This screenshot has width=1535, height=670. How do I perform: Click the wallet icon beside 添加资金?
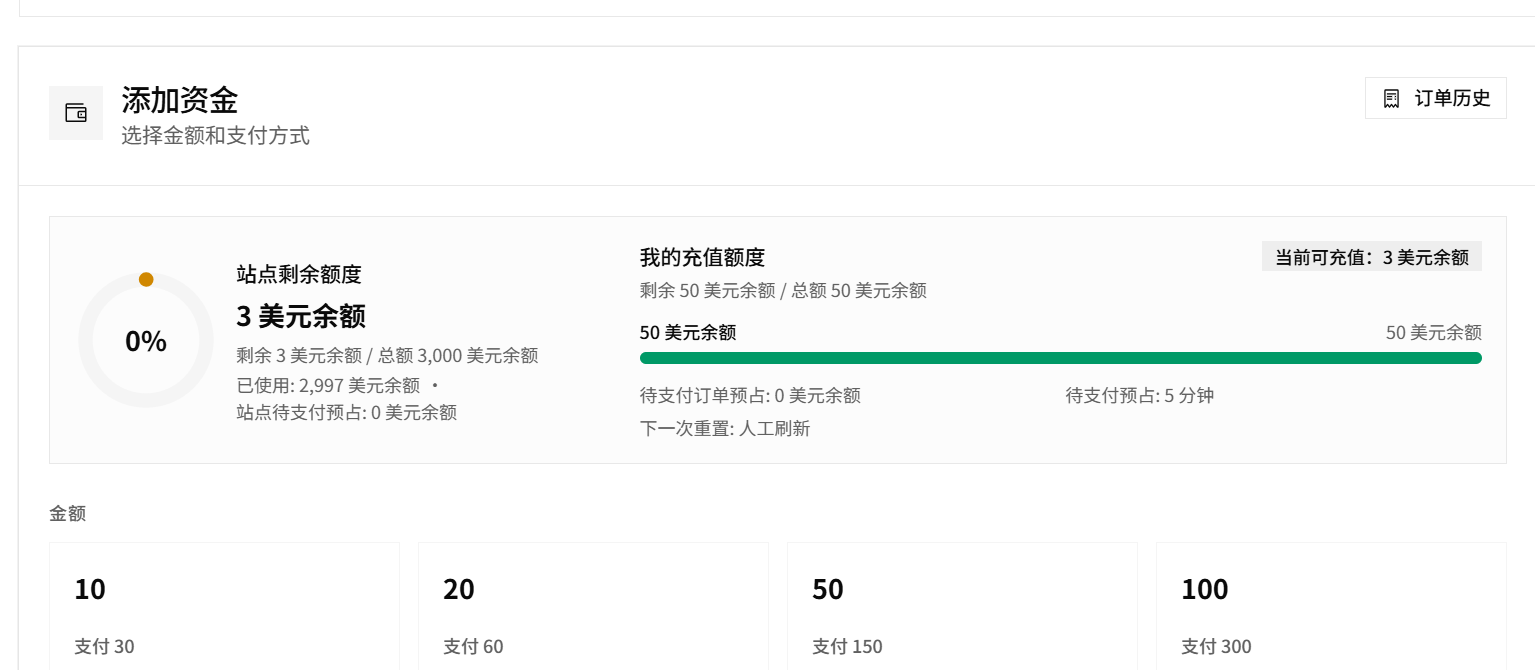[76, 113]
